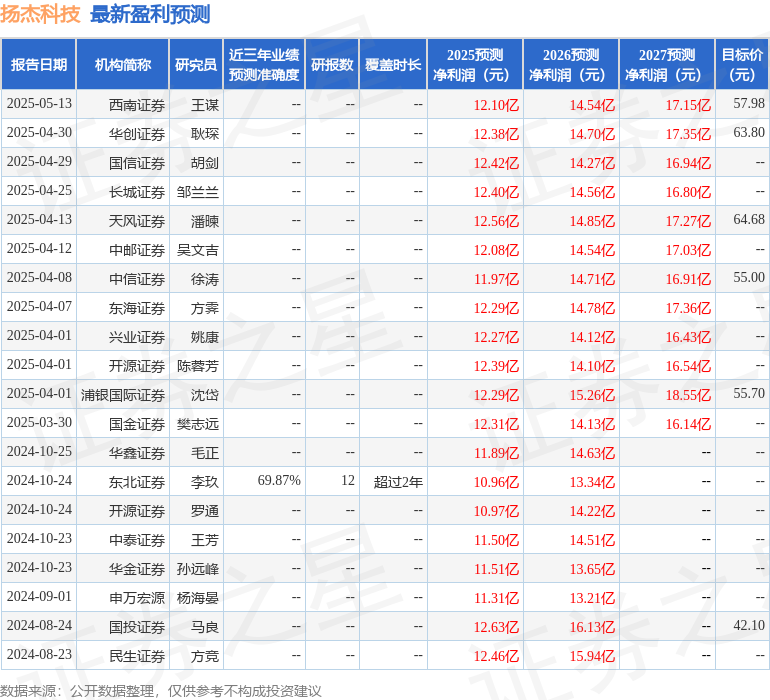Select 近三年业绩预测准确度 column header
The image size is (770, 700).
point(264,65)
